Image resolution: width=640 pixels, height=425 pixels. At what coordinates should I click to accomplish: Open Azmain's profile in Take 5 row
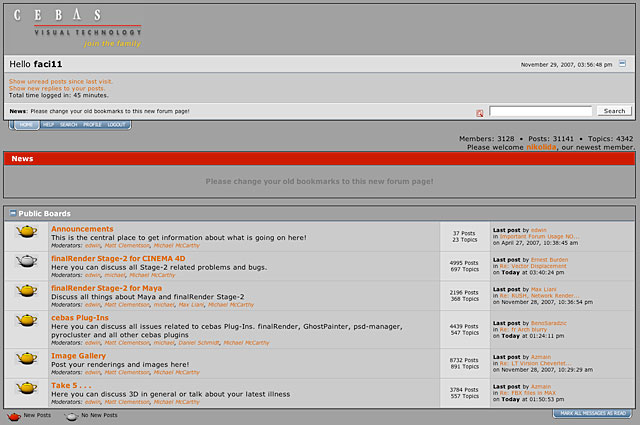pyautogui.click(x=541, y=387)
